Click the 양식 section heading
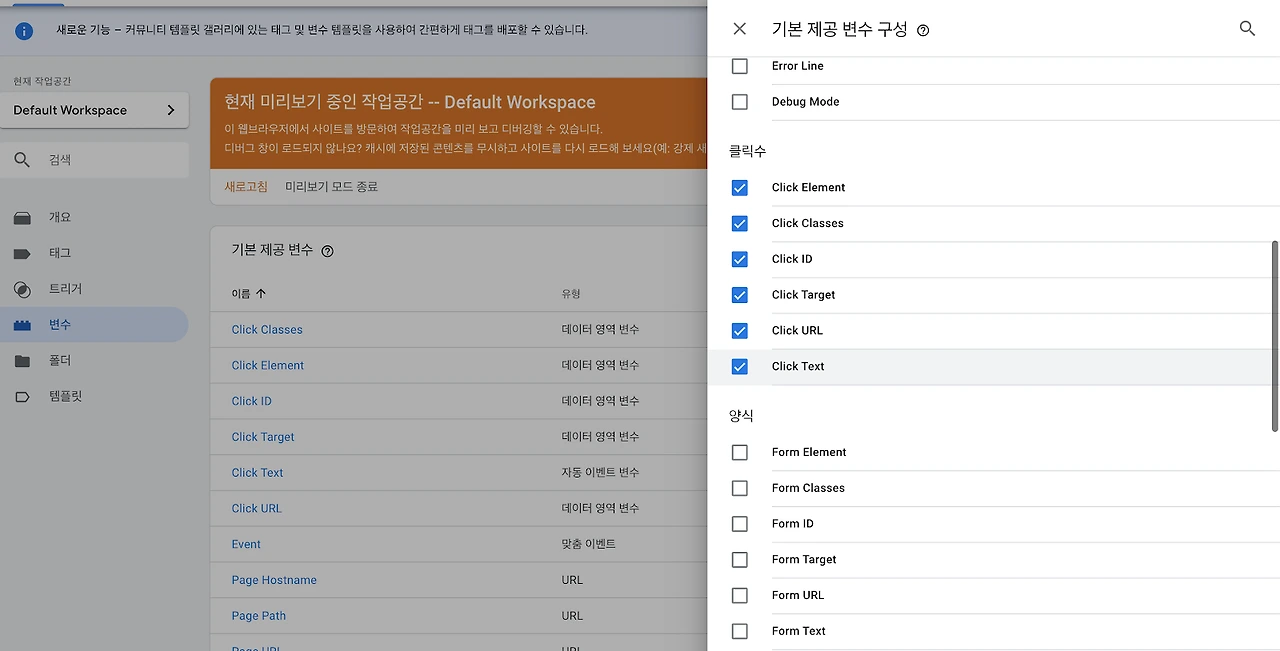Viewport: 1280px width, 651px height. (x=741, y=416)
